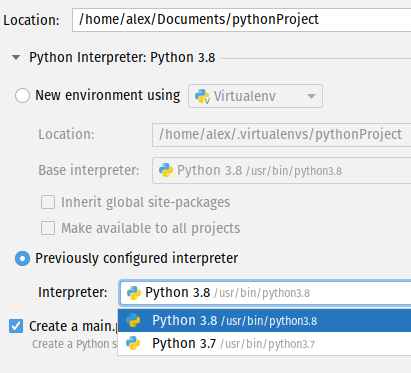Click the Python Interpreter: Python 3.8 heading

coord(122,58)
